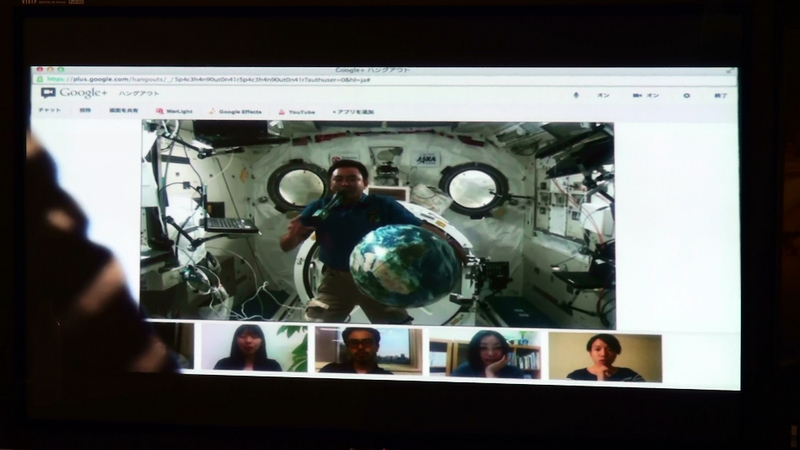
Task: Click + アプリを追加 to add apps
Action: [x=353, y=112]
